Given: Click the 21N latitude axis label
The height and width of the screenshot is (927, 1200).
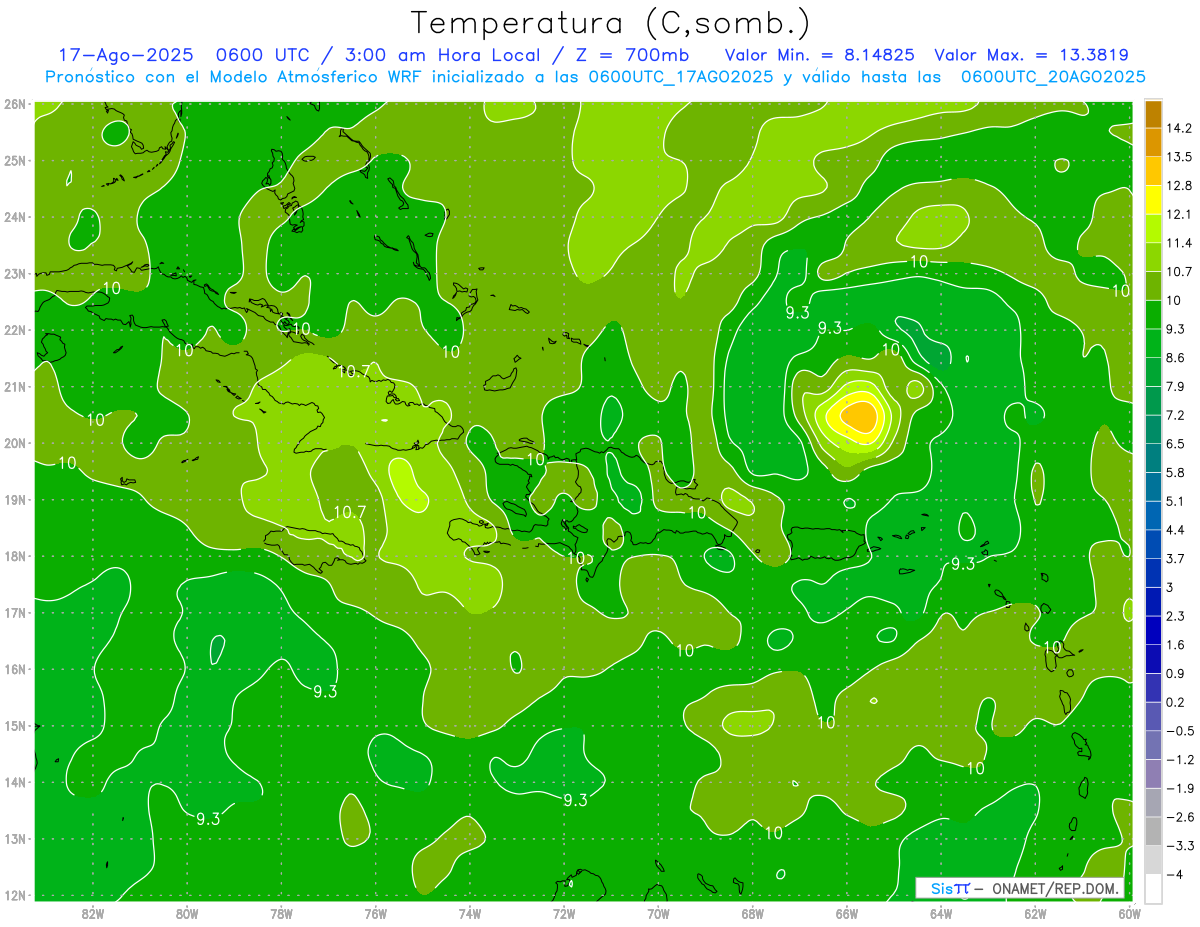Looking at the screenshot, I should [14, 386].
